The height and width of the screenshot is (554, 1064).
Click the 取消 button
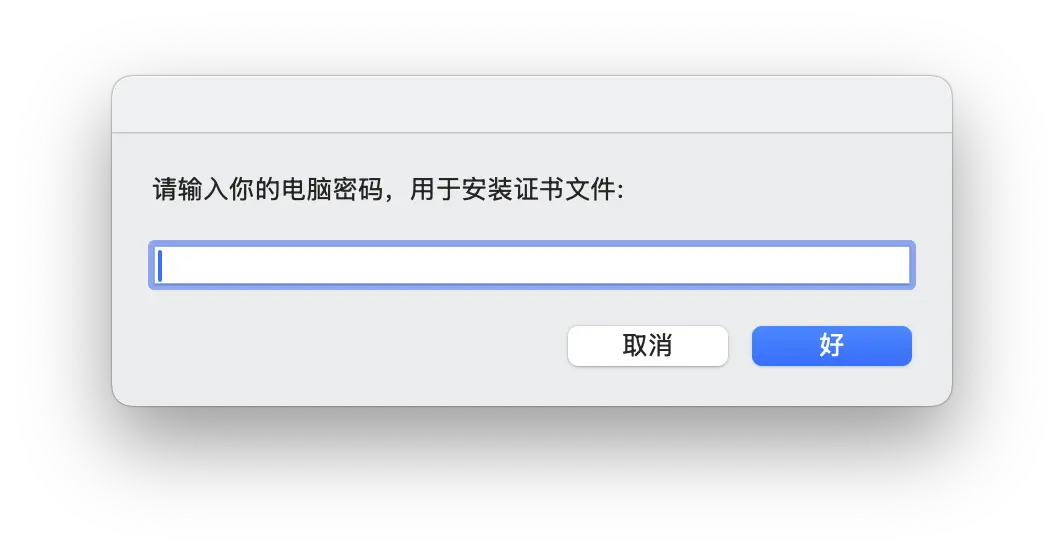647,346
